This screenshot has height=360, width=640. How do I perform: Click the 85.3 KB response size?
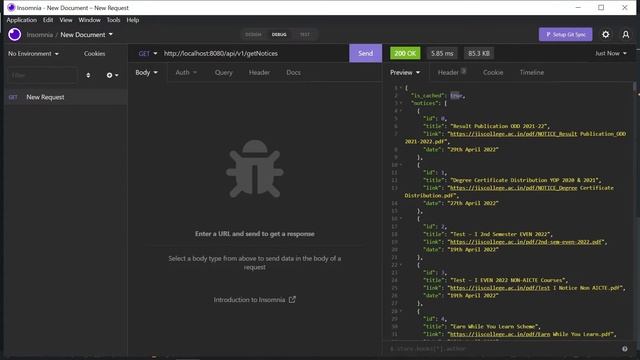[479, 53]
